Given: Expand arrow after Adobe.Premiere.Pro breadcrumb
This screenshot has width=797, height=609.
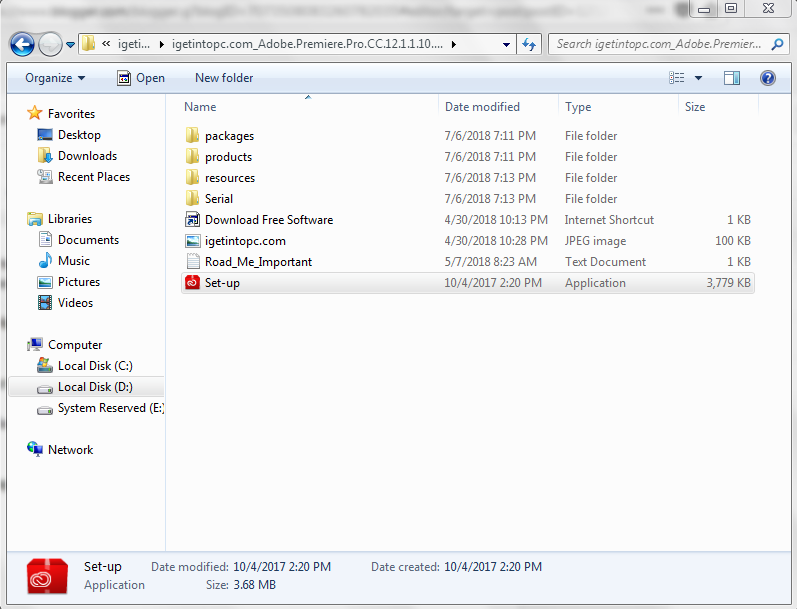Looking at the screenshot, I should point(453,44).
